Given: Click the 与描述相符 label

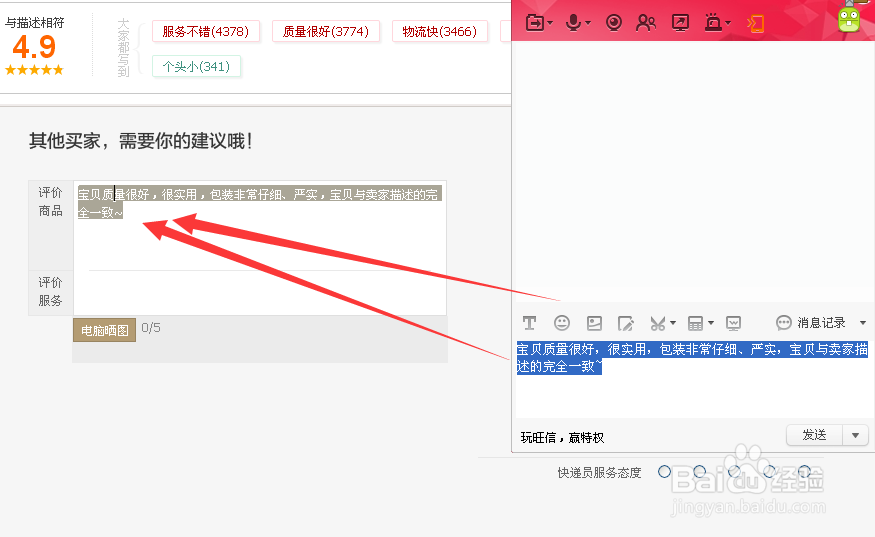Looking at the screenshot, I should click(35, 23).
